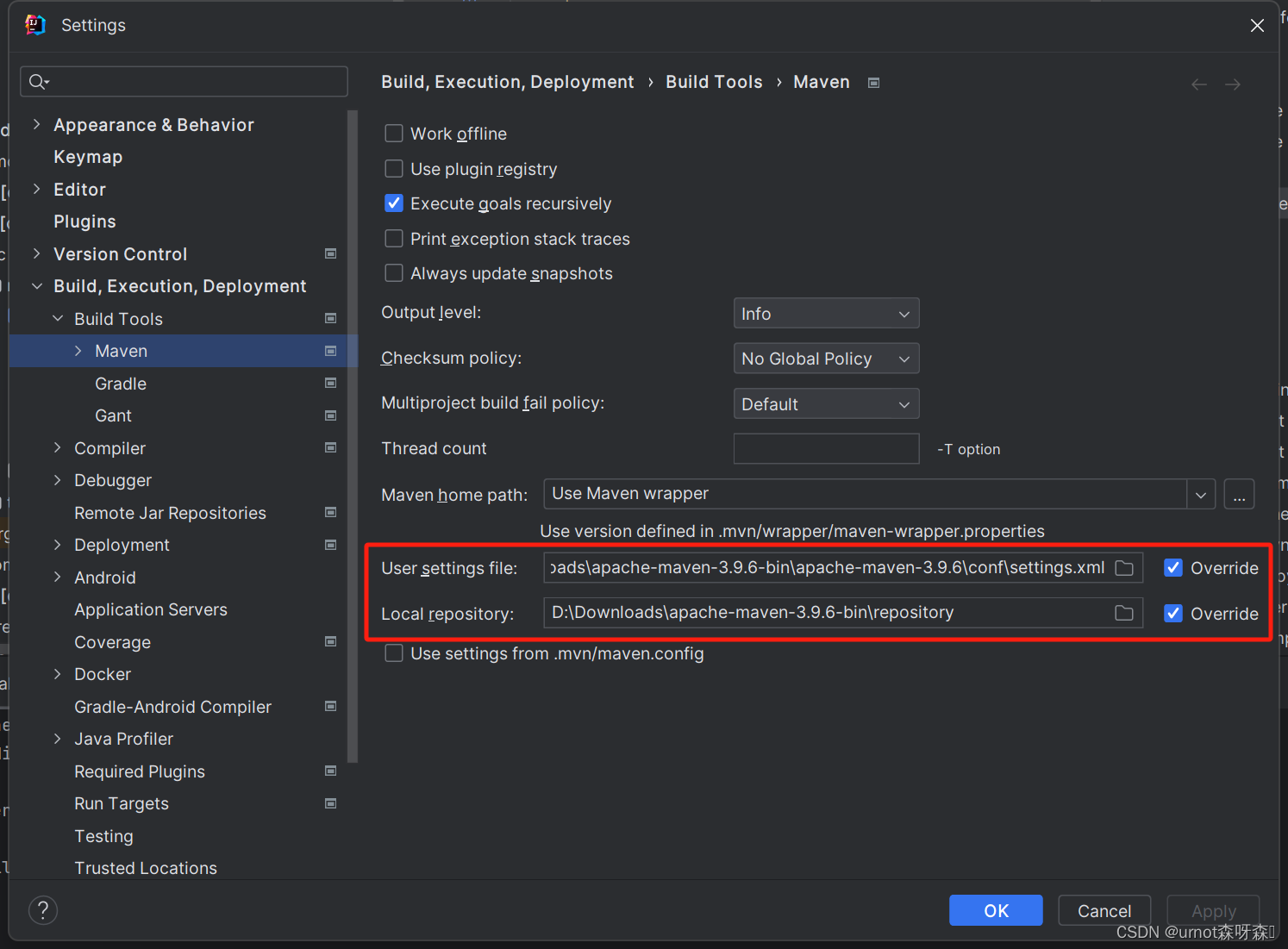The width and height of the screenshot is (1288, 949).
Task: Focus the settings search field
Action: pos(184,82)
